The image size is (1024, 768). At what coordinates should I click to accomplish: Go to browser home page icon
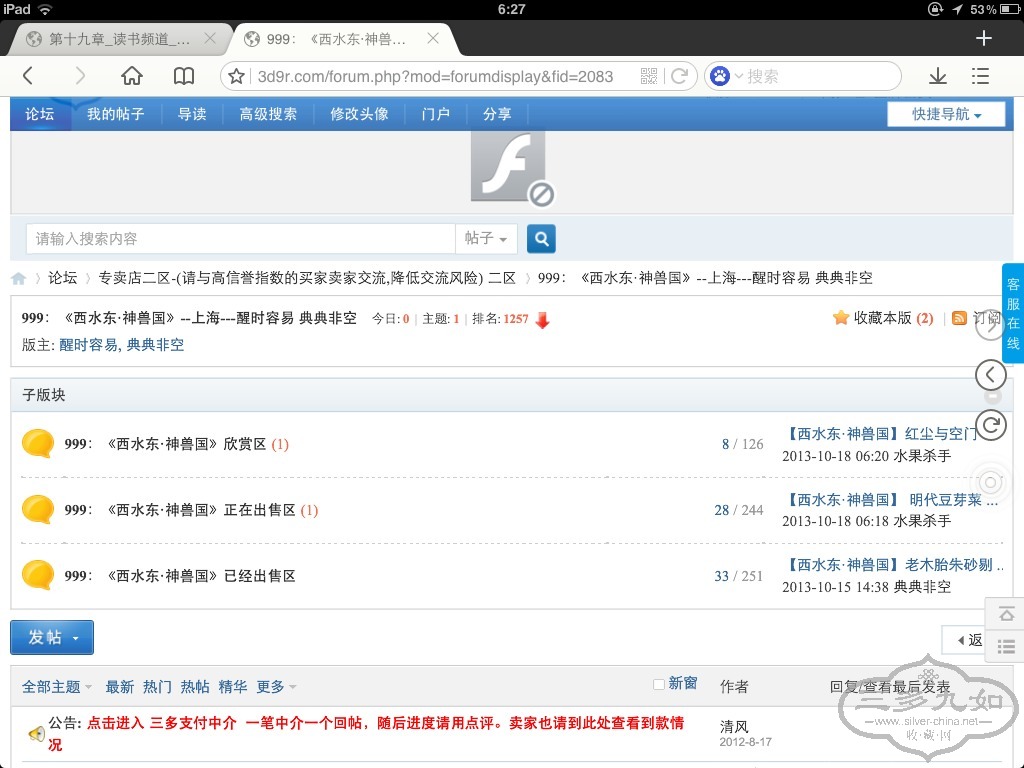coord(132,76)
